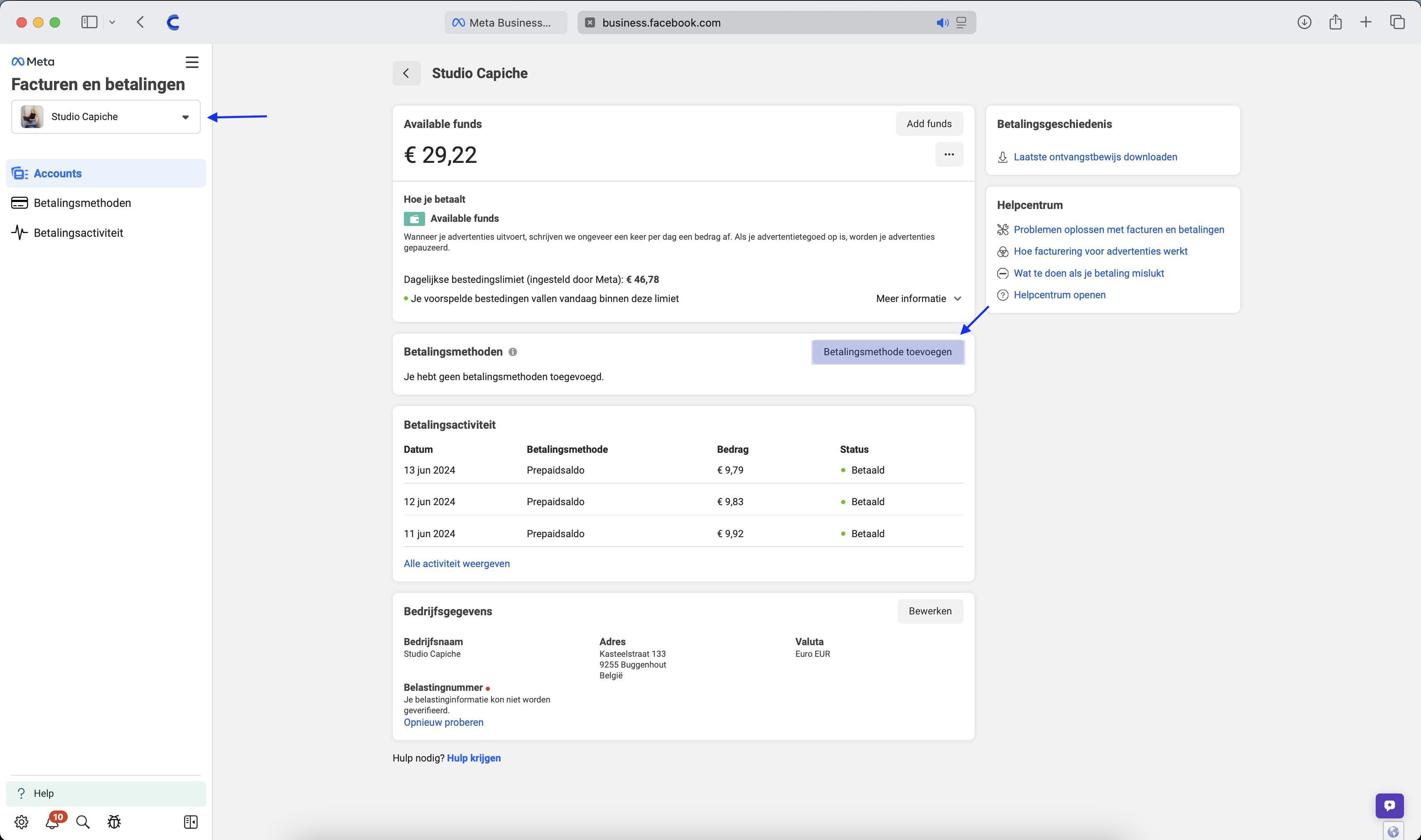Image resolution: width=1421 pixels, height=840 pixels.
Task: Open Alle activiteit weergeven link
Action: pos(456,564)
